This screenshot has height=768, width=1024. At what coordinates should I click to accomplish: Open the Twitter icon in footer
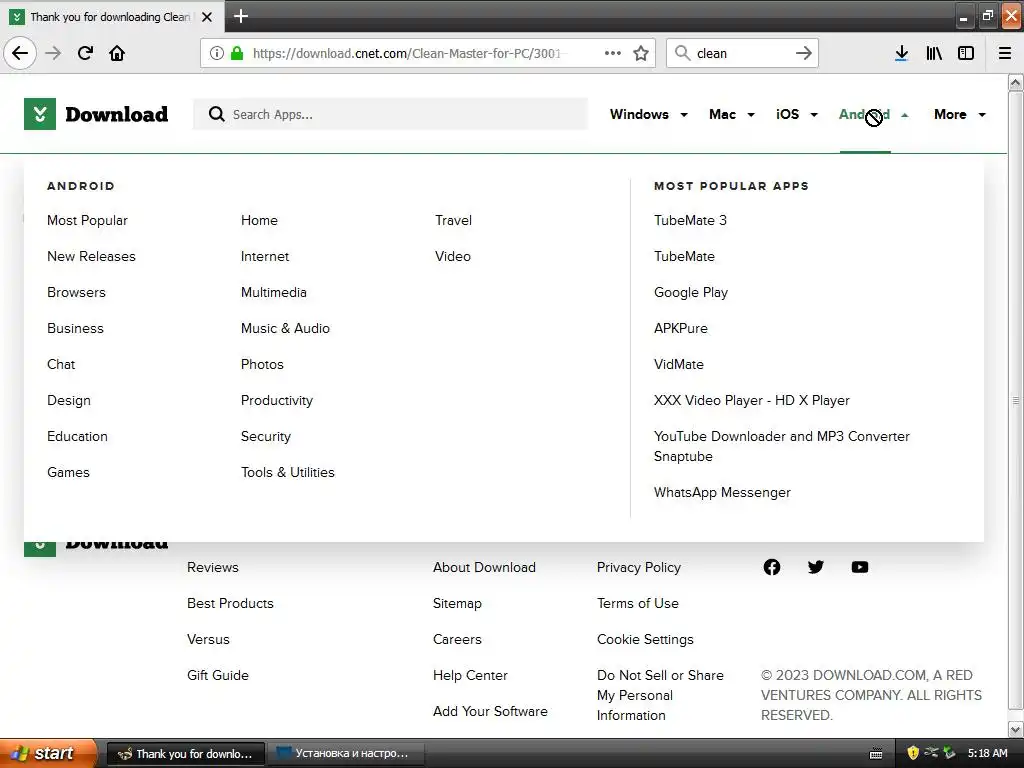pos(816,567)
